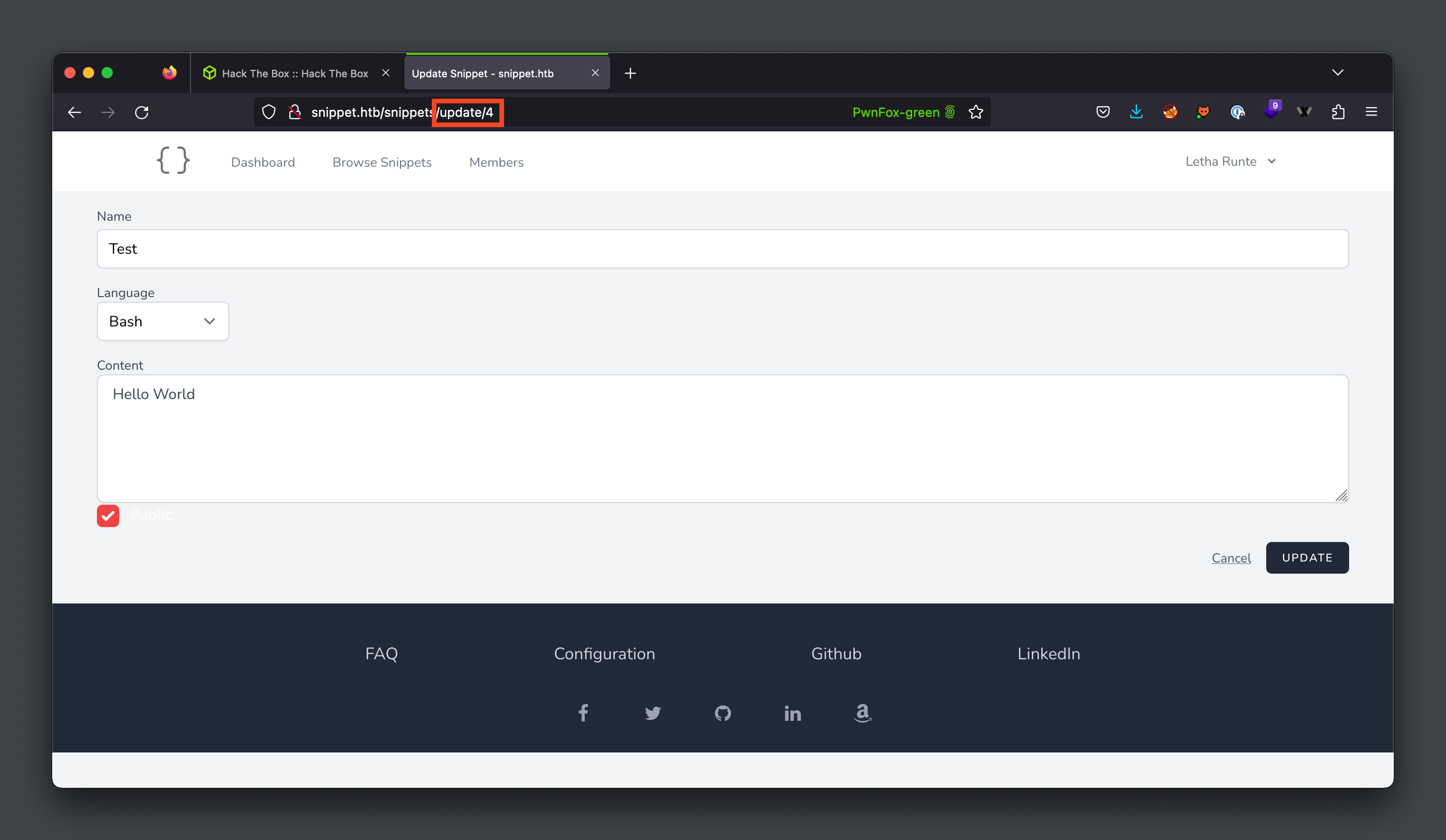Open the Facebook footer icon

pyautogui.click(x=583, y=713)
